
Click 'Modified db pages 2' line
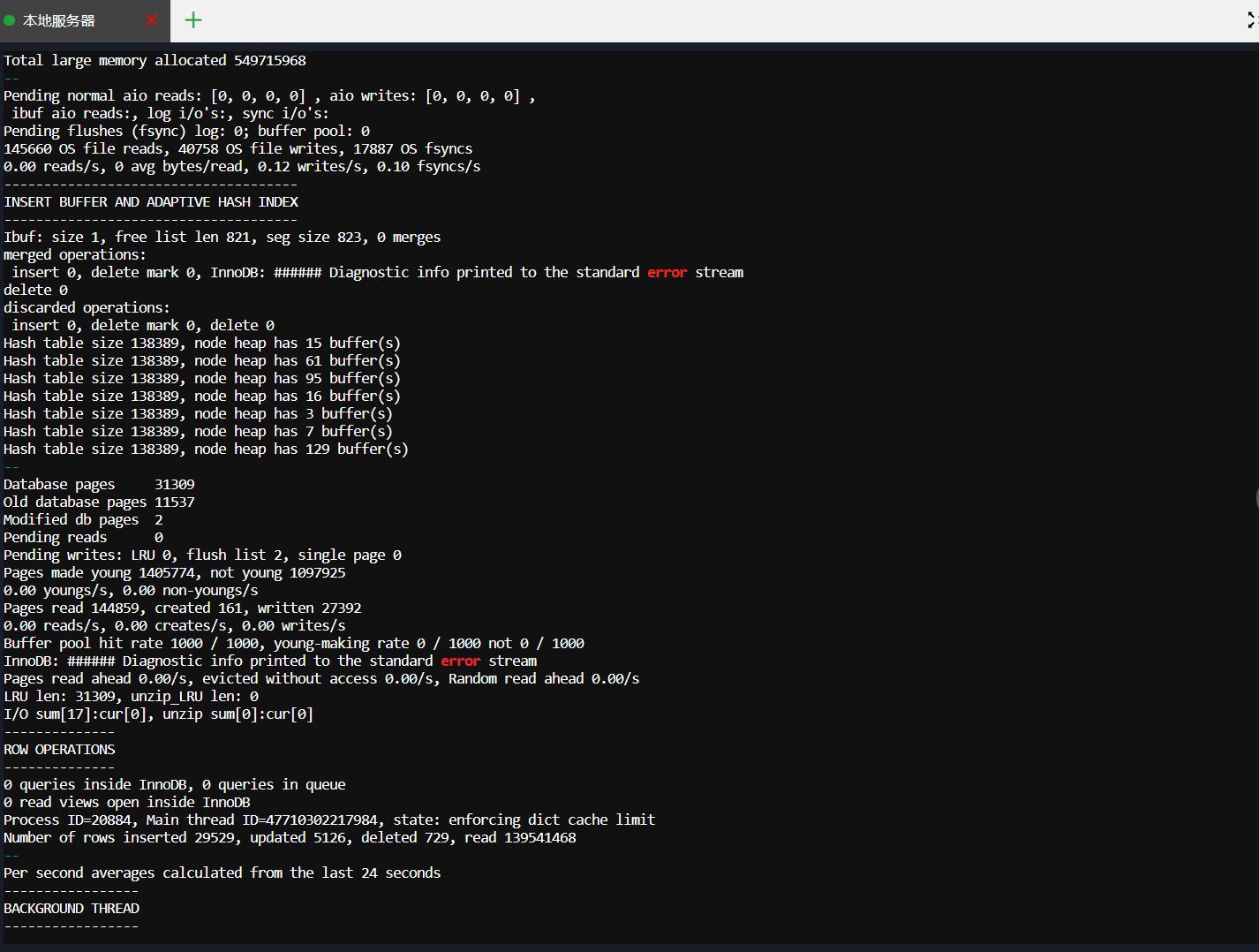83,519
